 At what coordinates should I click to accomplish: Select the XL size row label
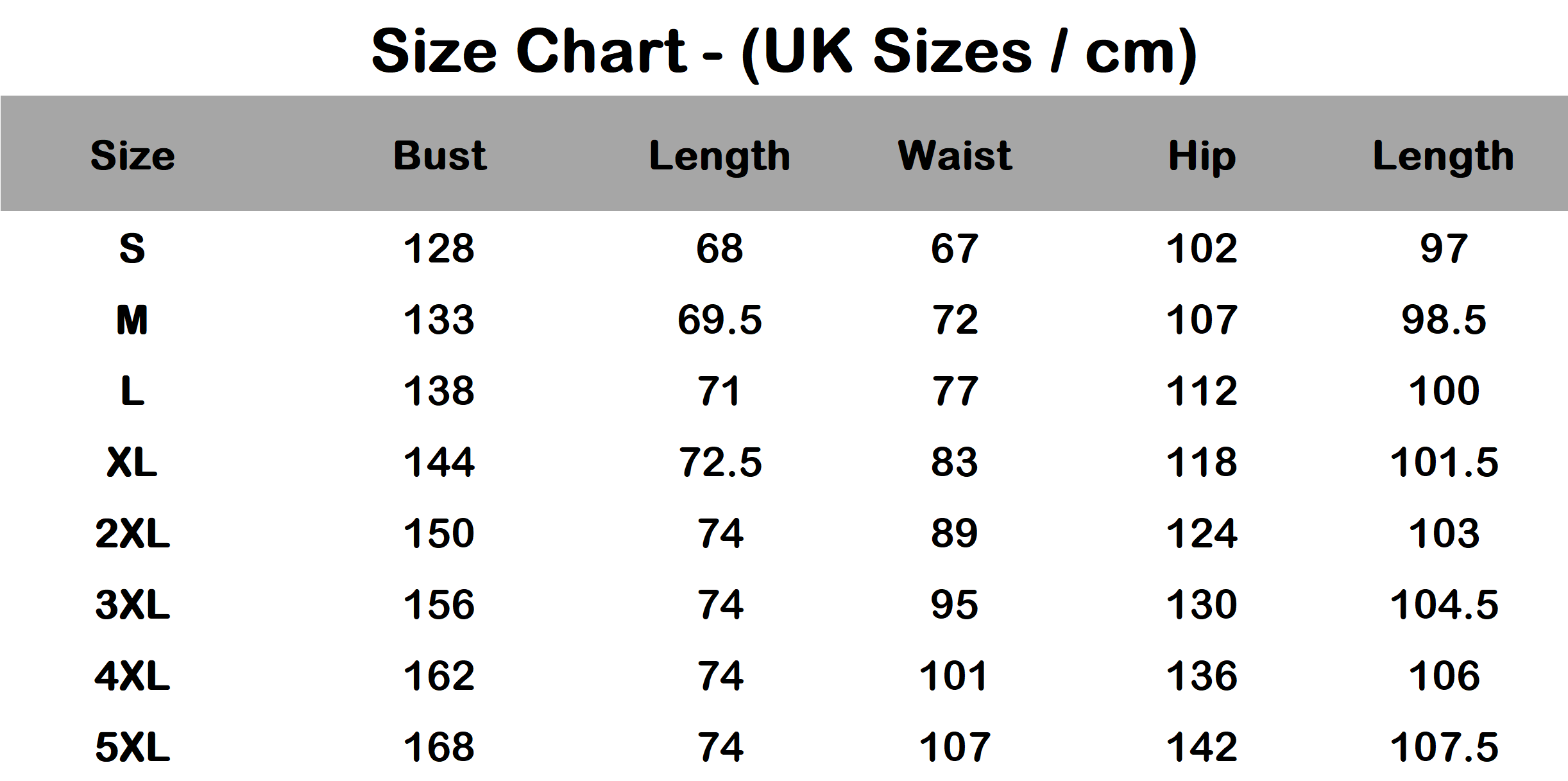[132, 462]
